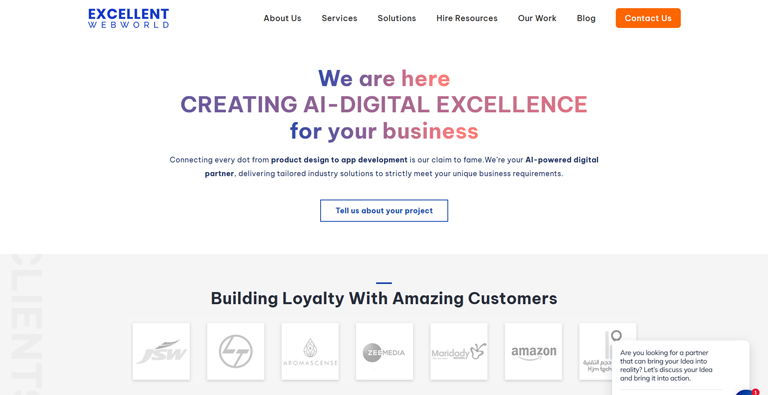
Task: Open the About Us menu
Action: coord(283,18)
